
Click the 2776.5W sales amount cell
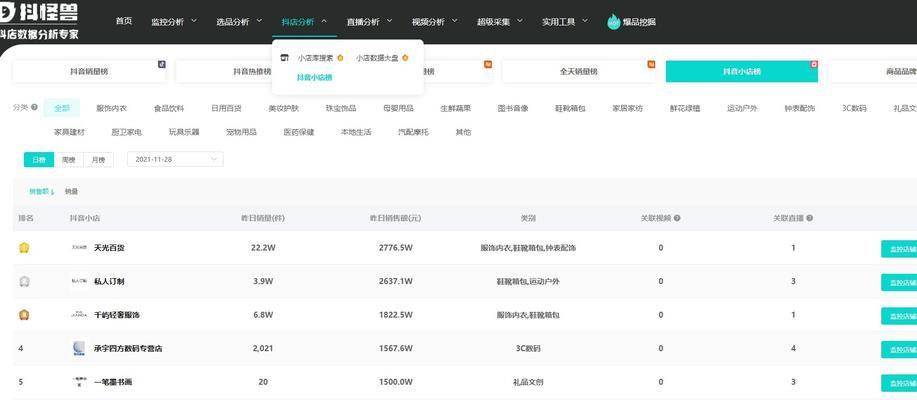(395, 248)
